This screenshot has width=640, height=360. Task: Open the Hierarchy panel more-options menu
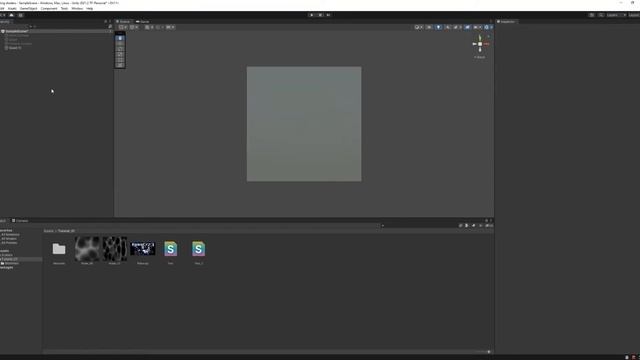pyautogui.click(x=110, y=21)
